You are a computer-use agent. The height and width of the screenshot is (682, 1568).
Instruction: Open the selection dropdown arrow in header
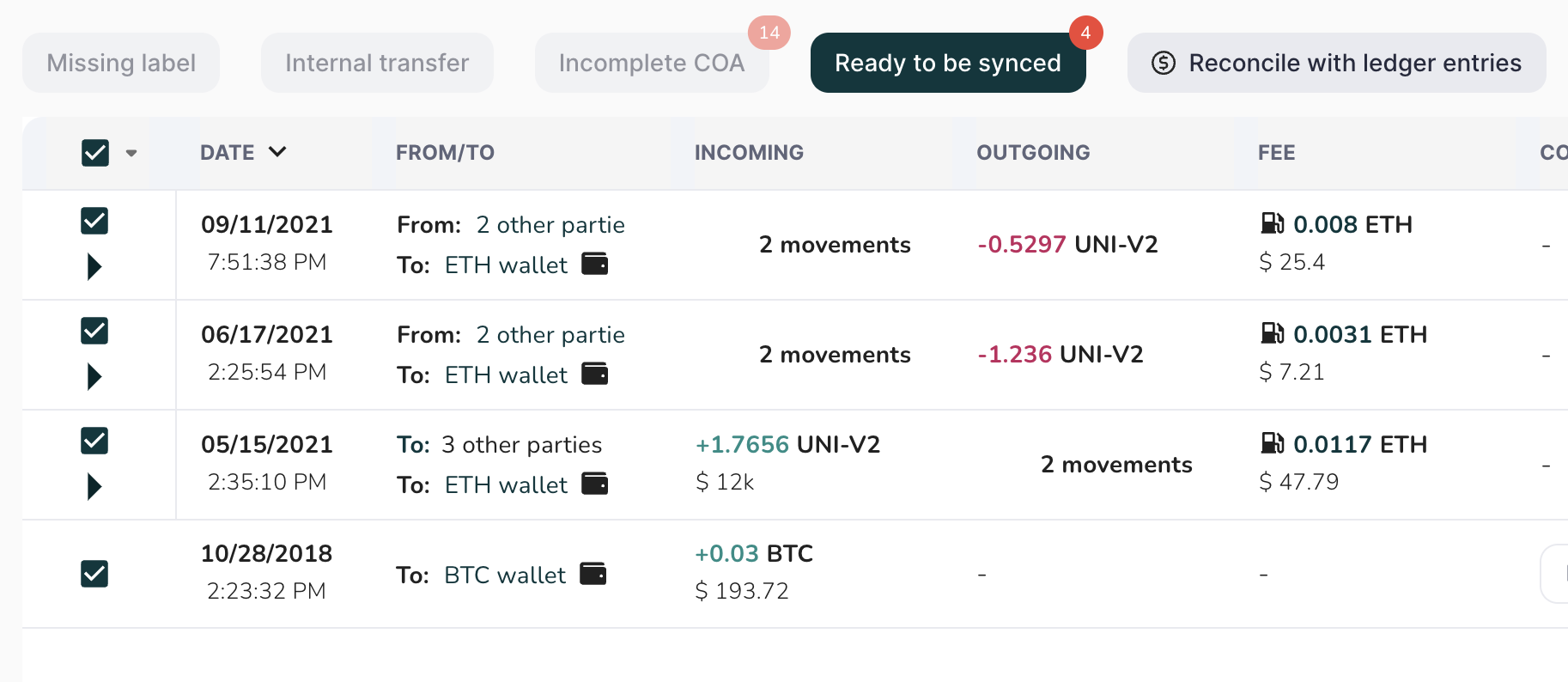(131, 153)
